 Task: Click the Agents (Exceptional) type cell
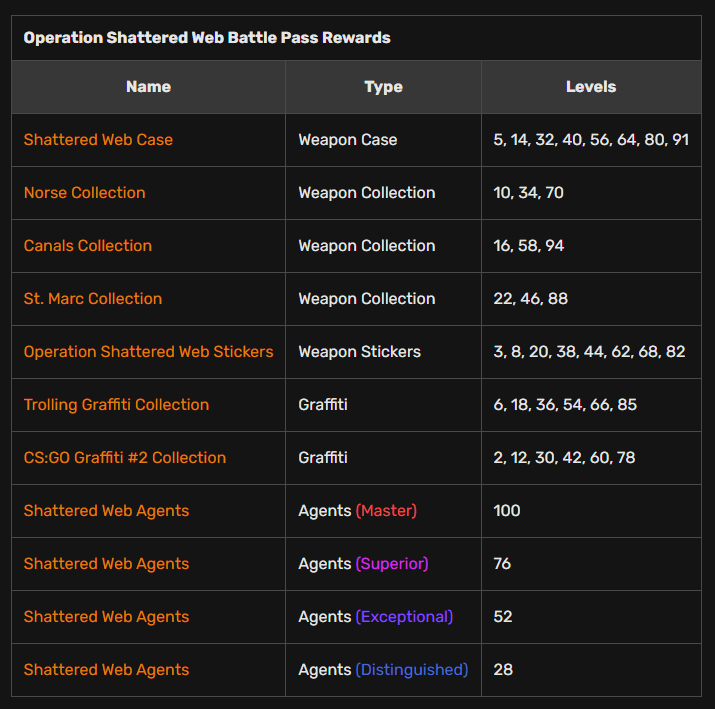tap(383, 616)
